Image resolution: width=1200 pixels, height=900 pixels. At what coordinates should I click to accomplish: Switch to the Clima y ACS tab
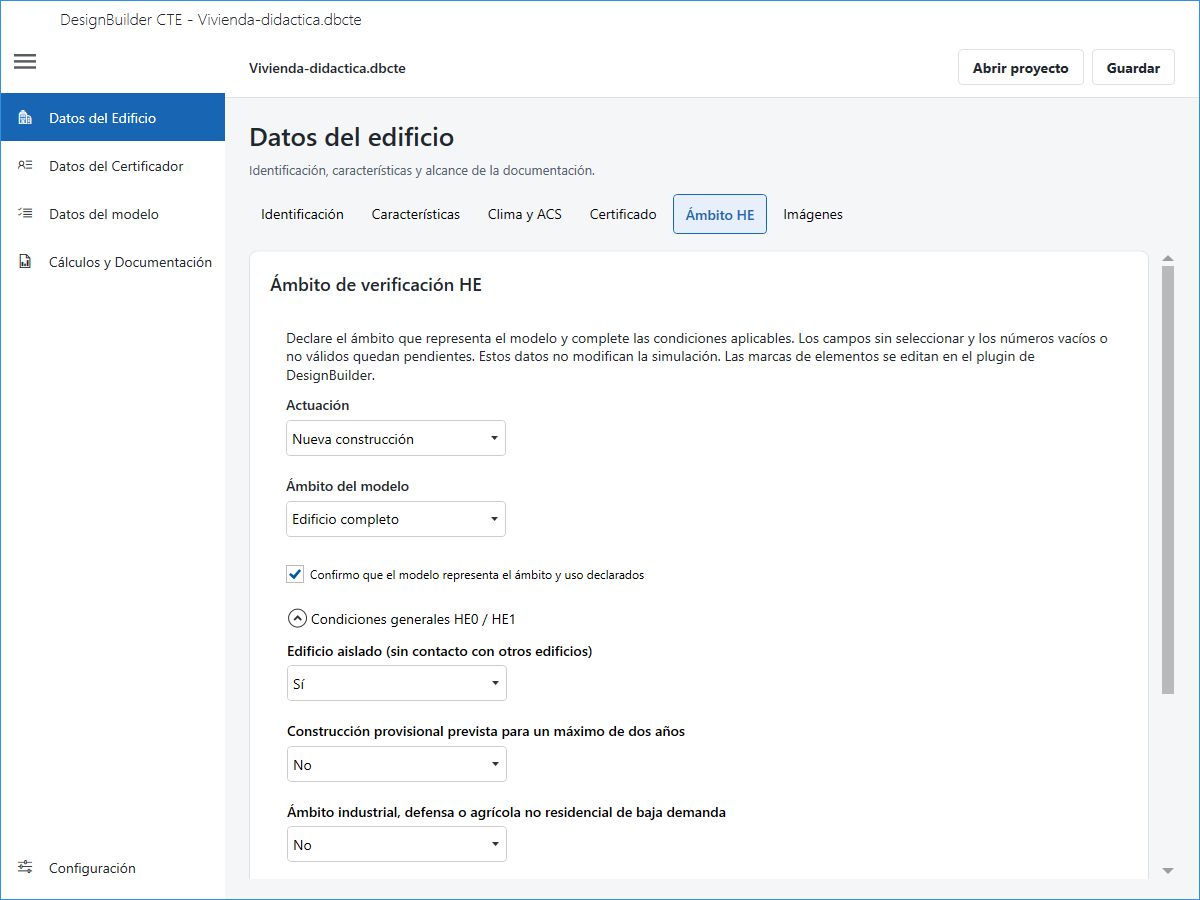(x=525, y=214)
